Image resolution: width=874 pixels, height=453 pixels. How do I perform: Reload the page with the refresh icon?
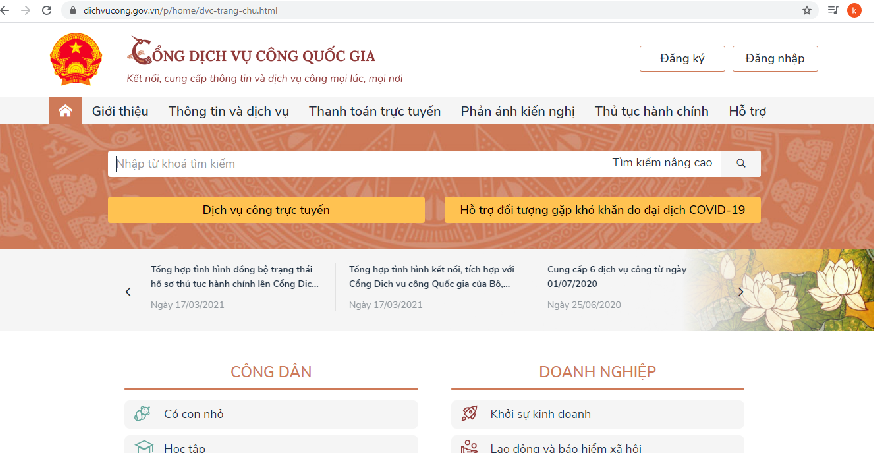pos(47,10)
